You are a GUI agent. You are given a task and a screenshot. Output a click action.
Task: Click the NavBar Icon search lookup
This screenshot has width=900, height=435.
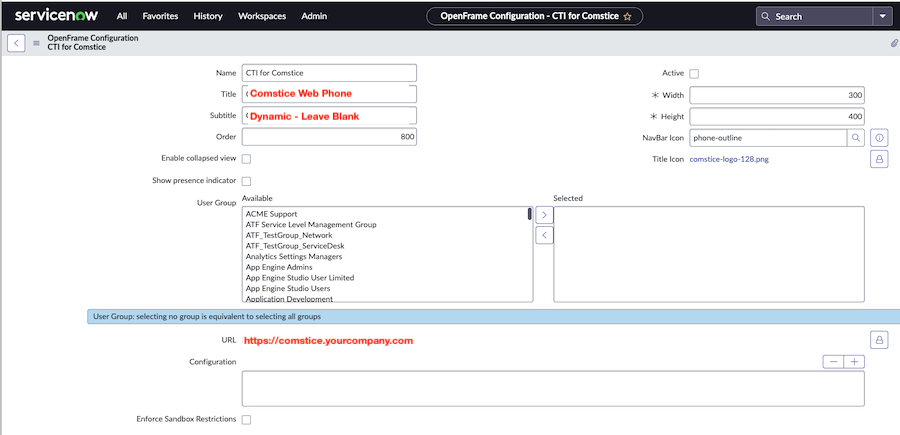click(856, 138)
